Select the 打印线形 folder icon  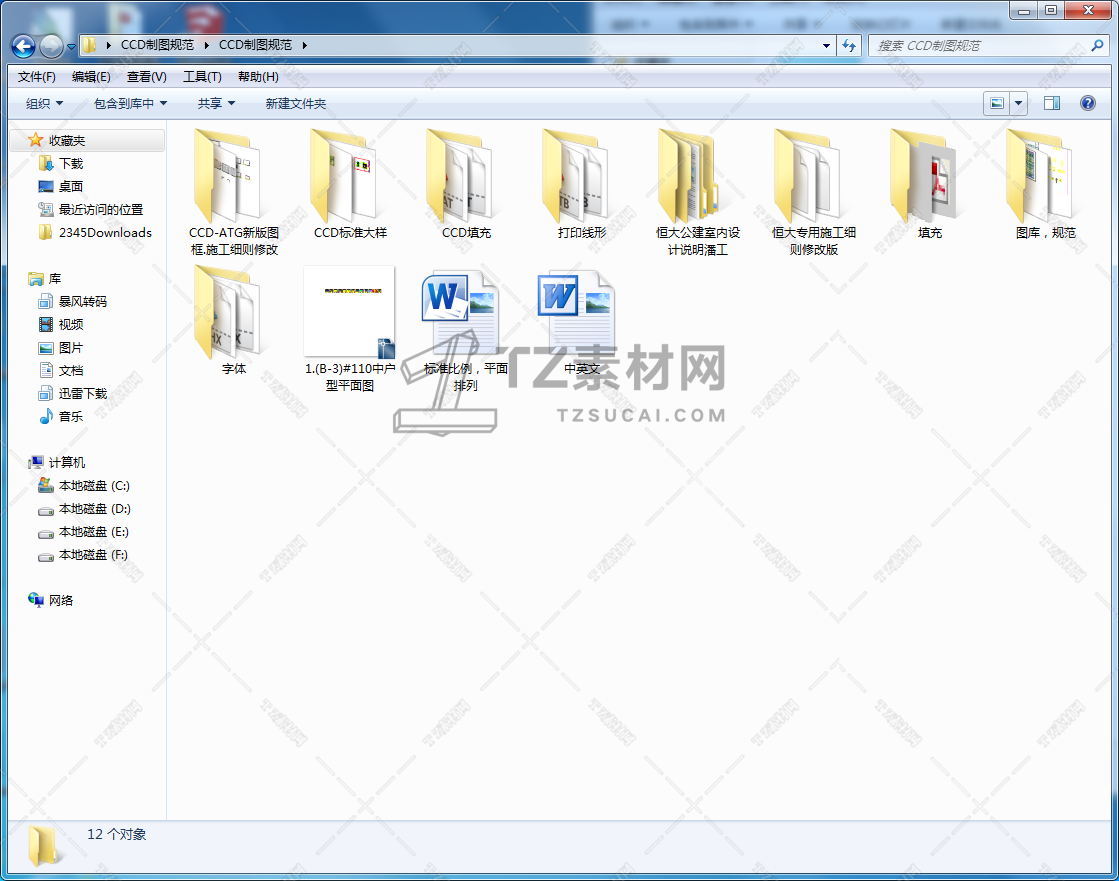coord(576,175)
